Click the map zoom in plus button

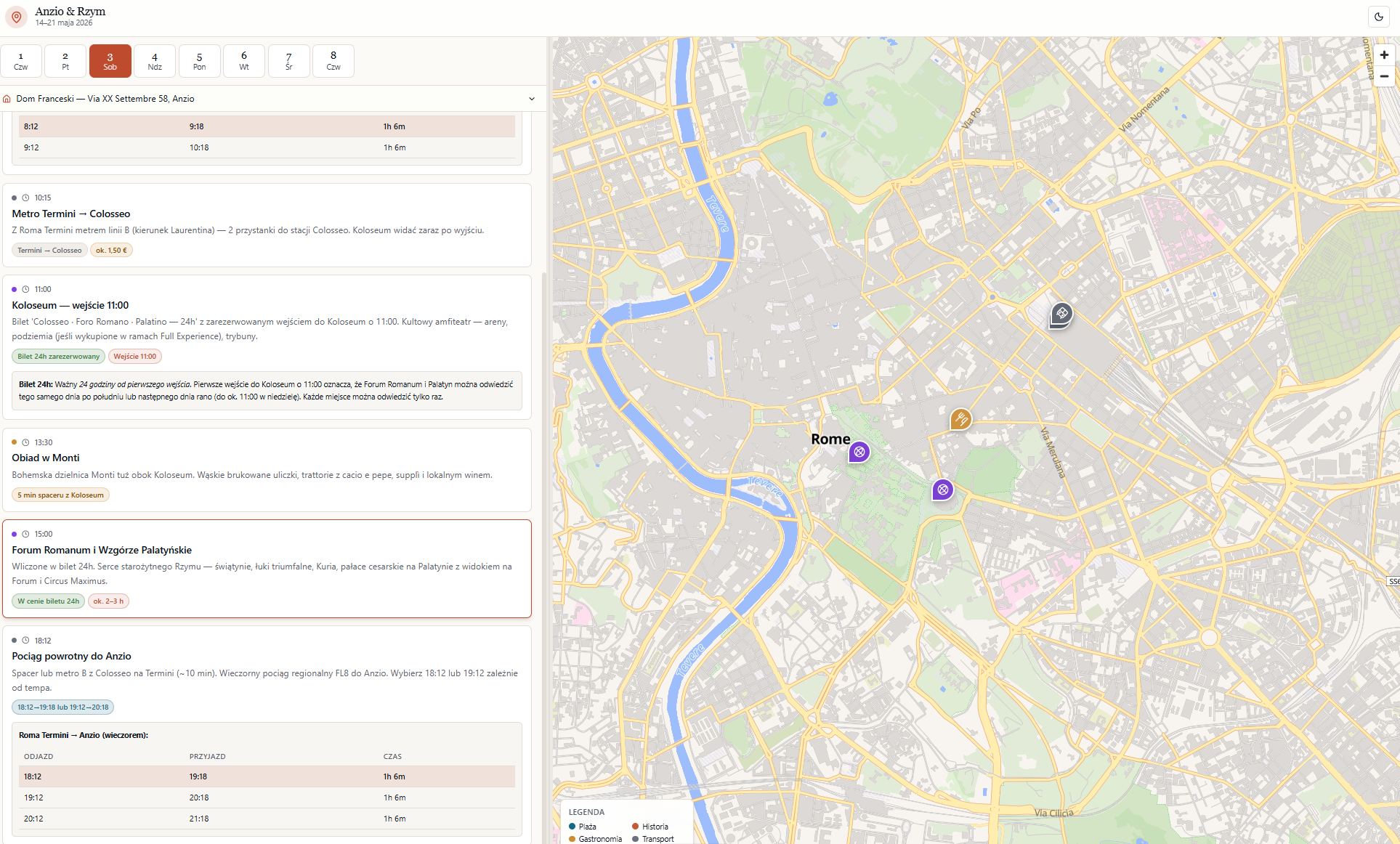pos(1384,55)
